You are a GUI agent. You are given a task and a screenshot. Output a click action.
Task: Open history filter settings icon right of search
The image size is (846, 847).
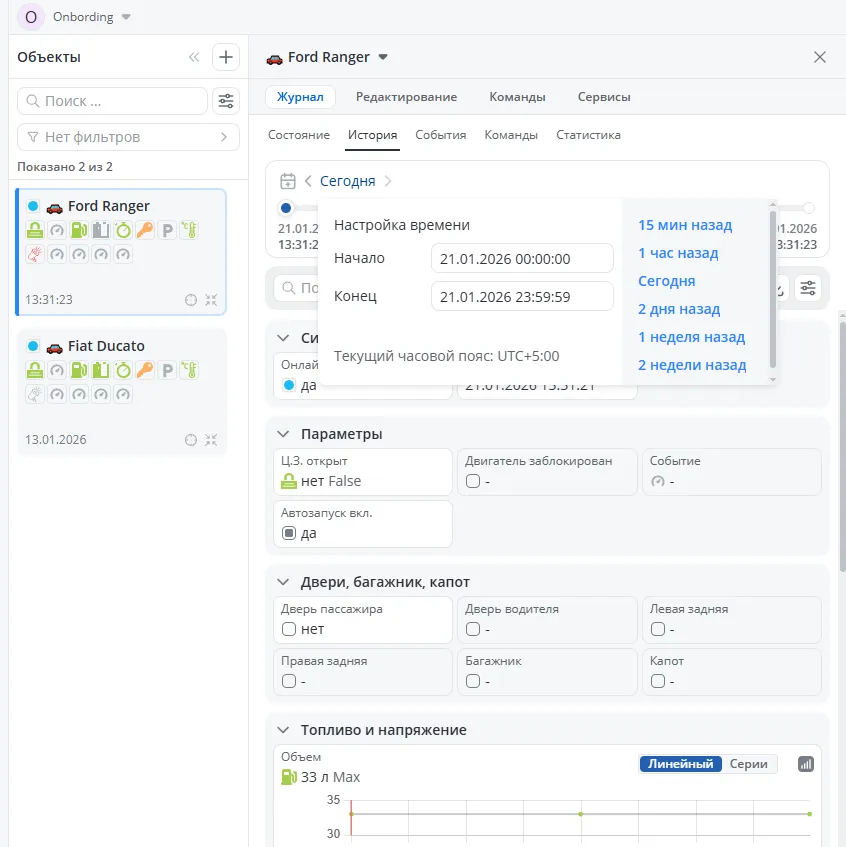tap(808, 288)
